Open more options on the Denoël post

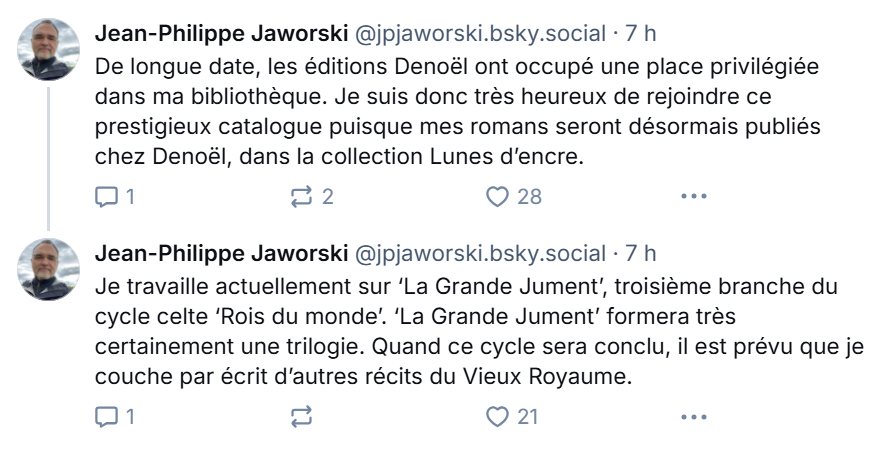point(693,197)
